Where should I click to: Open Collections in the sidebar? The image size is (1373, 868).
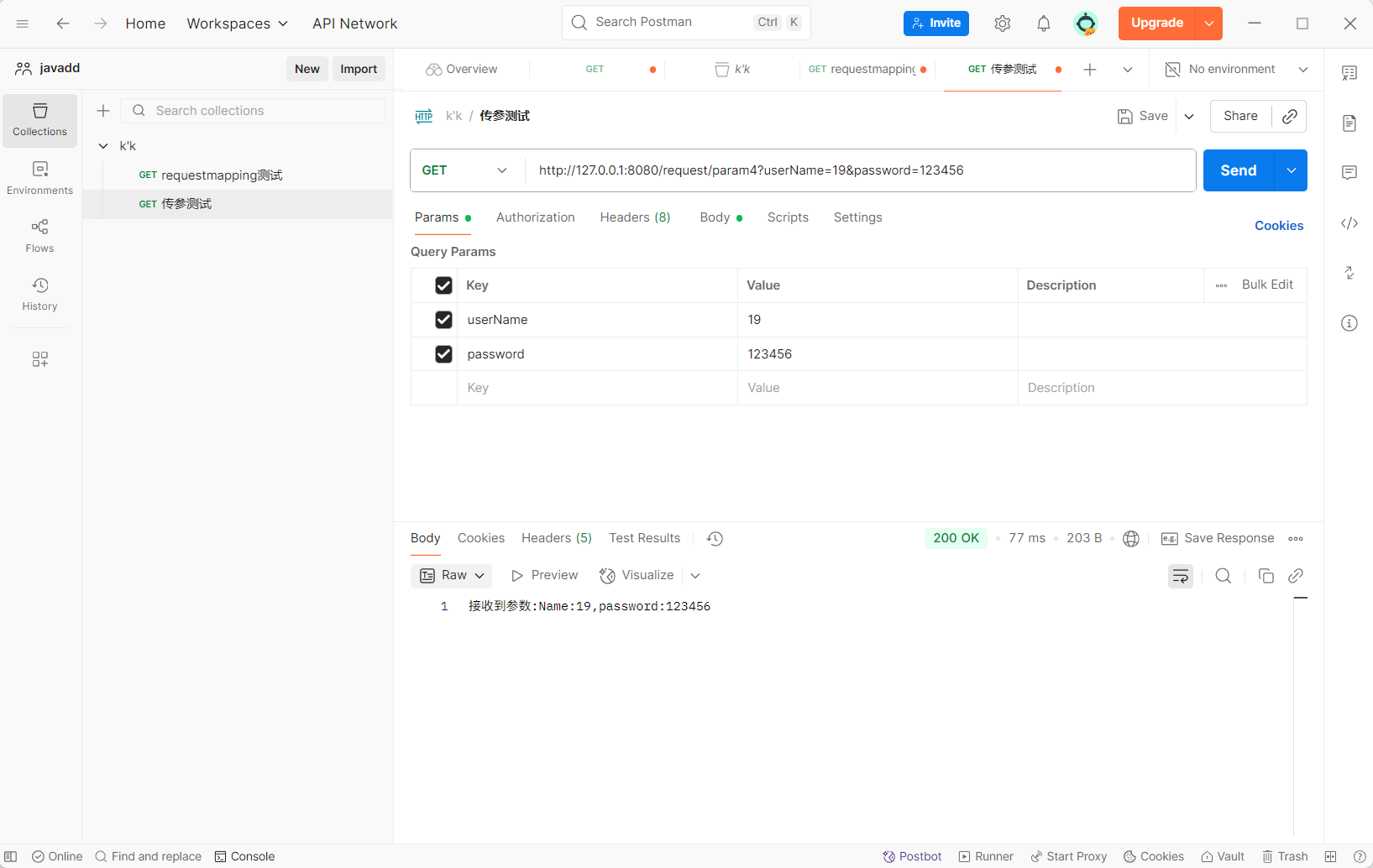39,120
